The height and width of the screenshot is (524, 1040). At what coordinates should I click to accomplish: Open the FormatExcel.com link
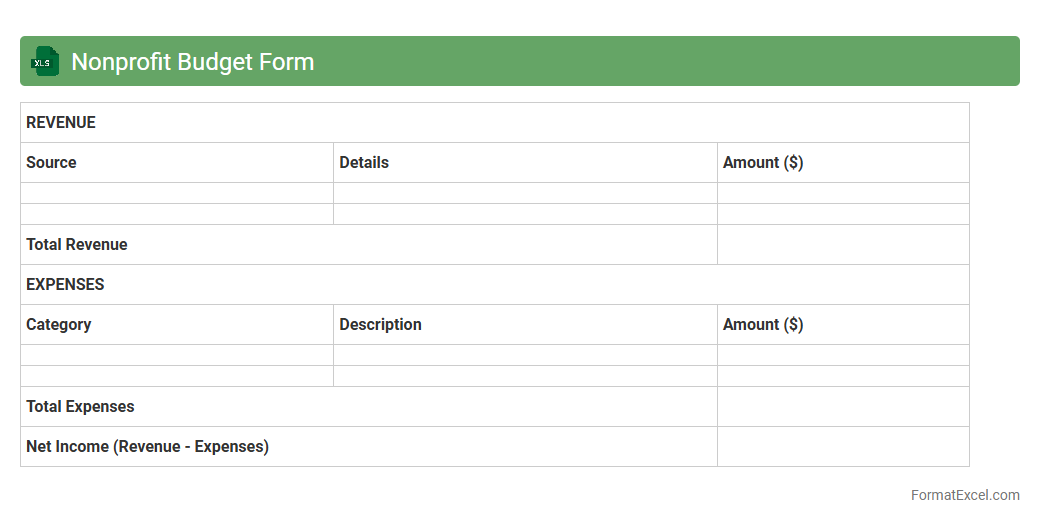pyautogui.click(x=964, y=495)
